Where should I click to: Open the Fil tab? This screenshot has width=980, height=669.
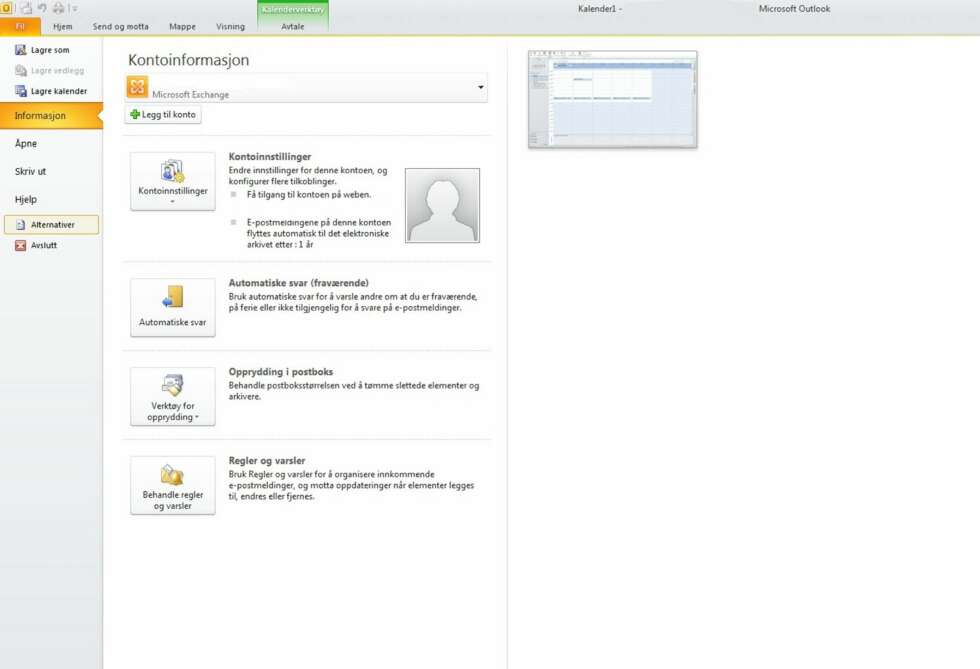(x=20, y=26)
